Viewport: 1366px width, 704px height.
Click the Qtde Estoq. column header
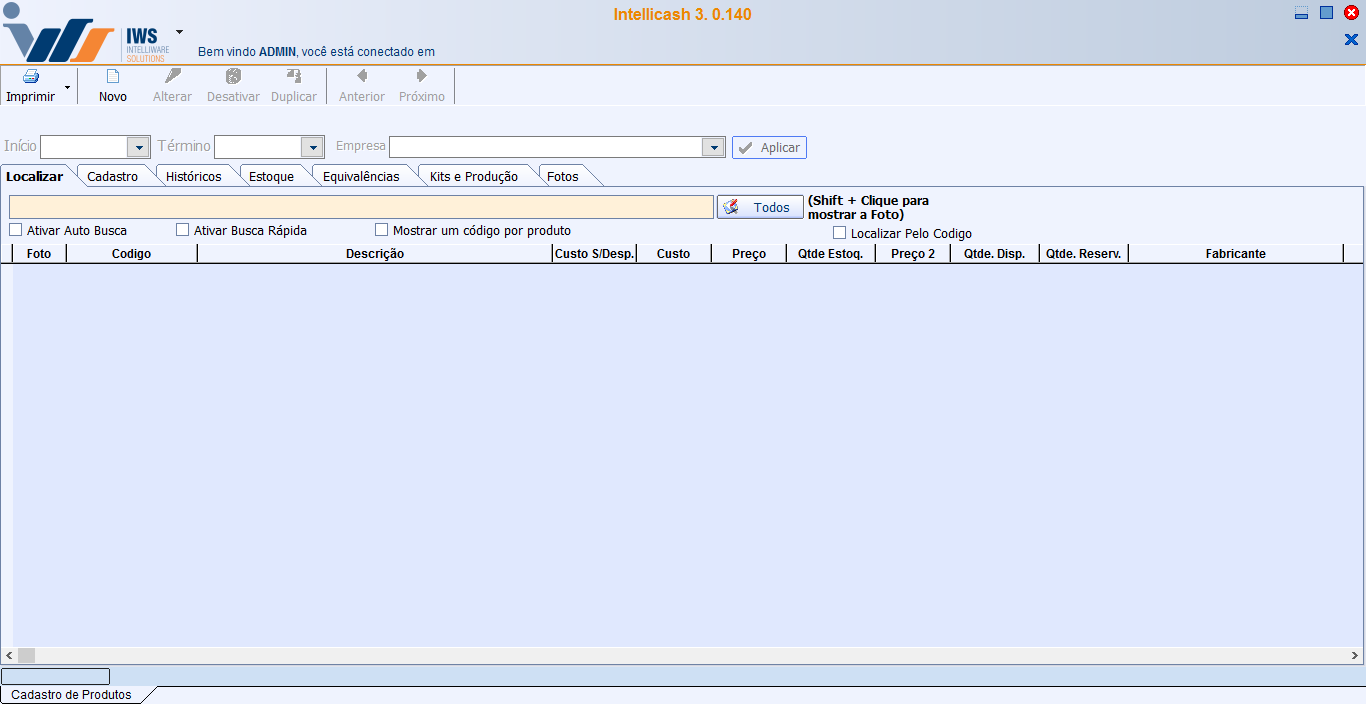(x=831, y=254)
